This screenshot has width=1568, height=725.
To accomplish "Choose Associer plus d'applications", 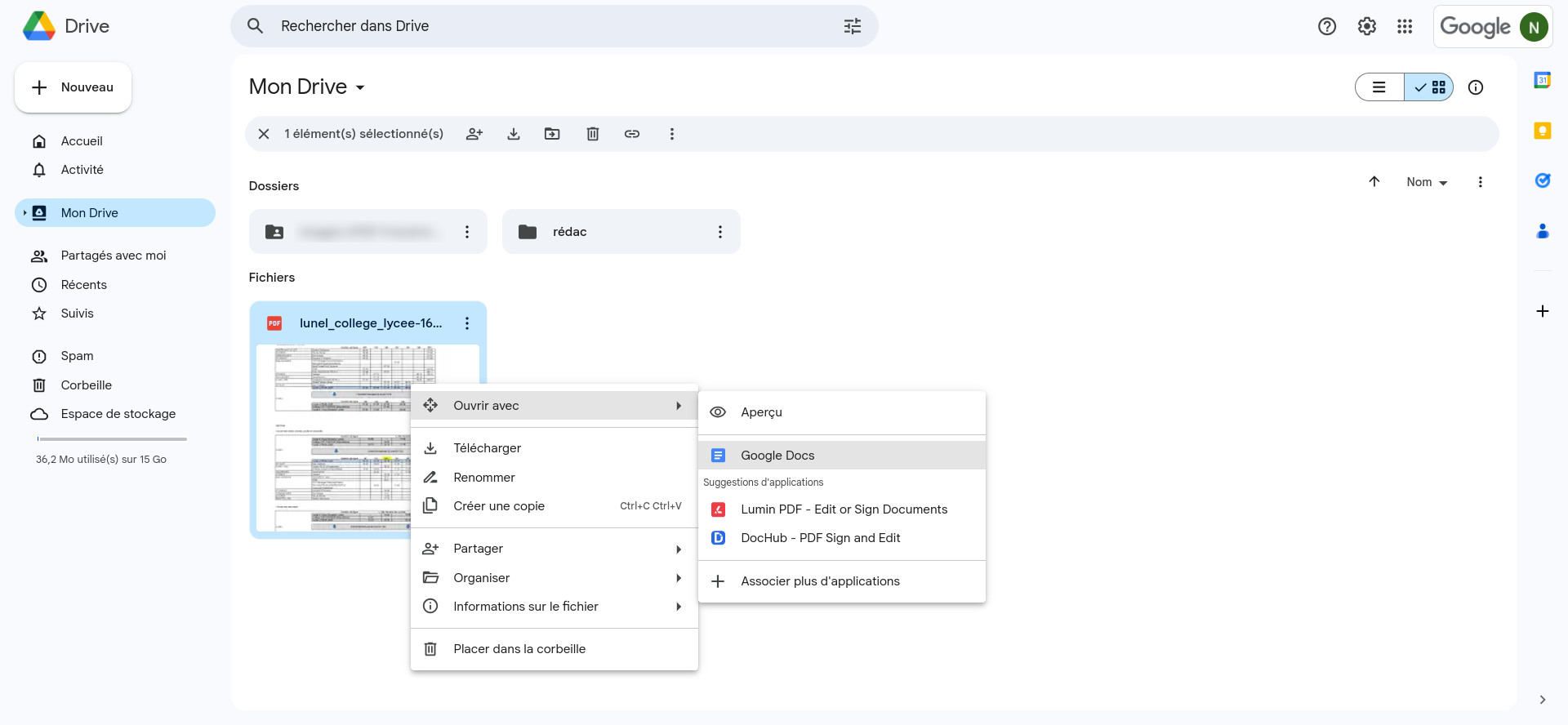I will (x=842, y=581).
